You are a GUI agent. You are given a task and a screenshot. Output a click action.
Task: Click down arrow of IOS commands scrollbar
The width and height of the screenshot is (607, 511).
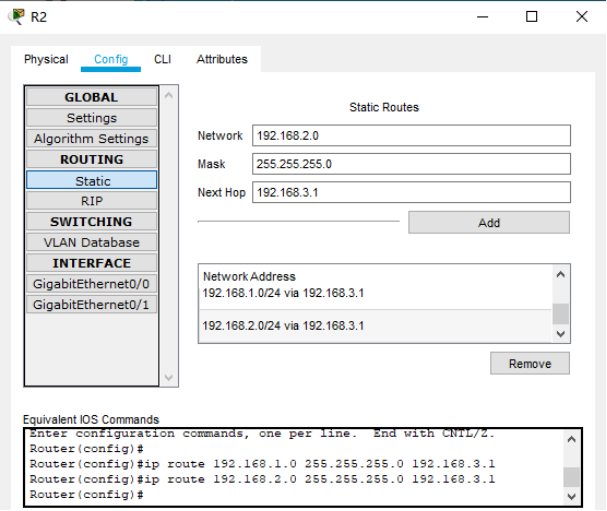[x=571, y=496]
